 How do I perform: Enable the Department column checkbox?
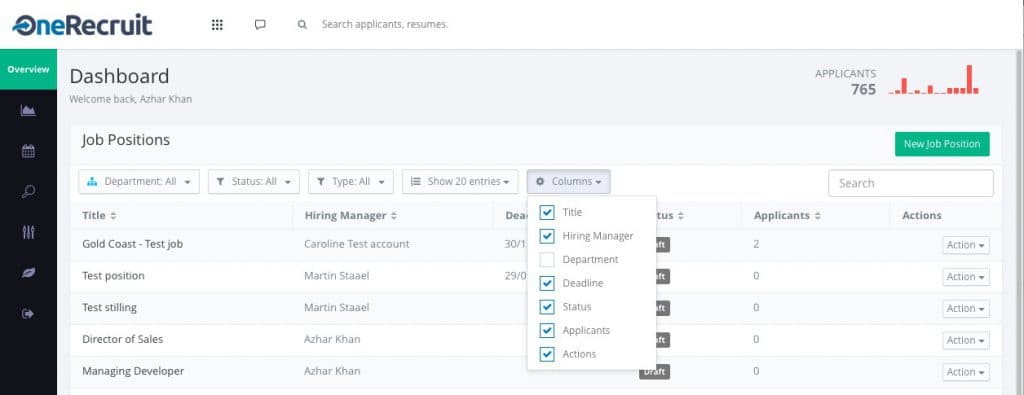point(547,260)
